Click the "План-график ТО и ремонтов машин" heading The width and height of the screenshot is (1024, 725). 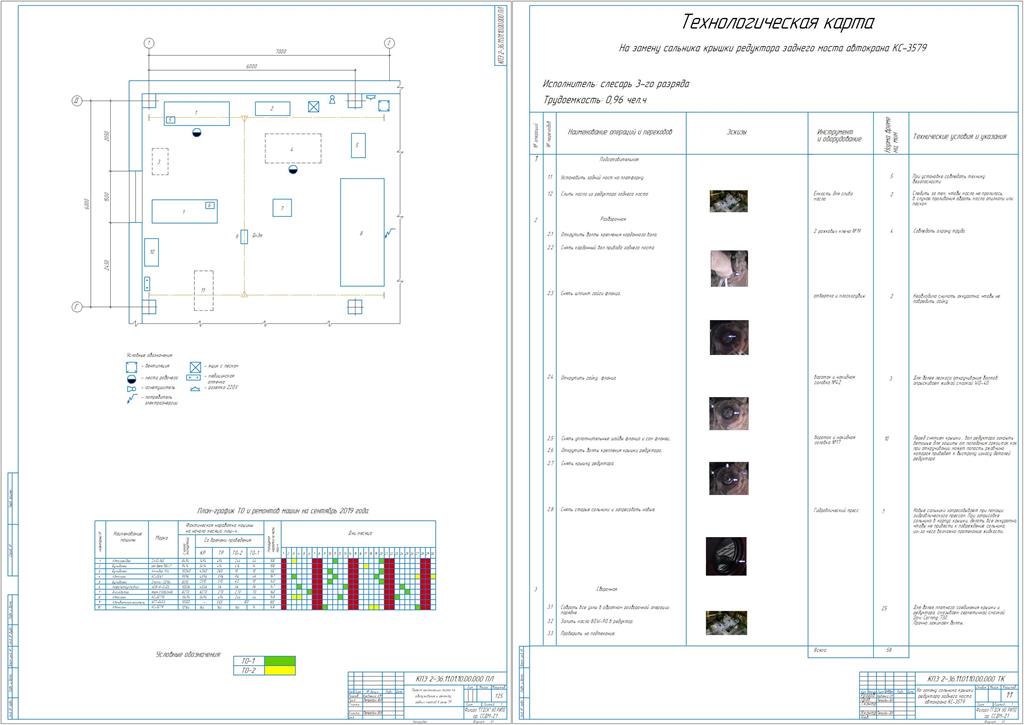(283, 511)
